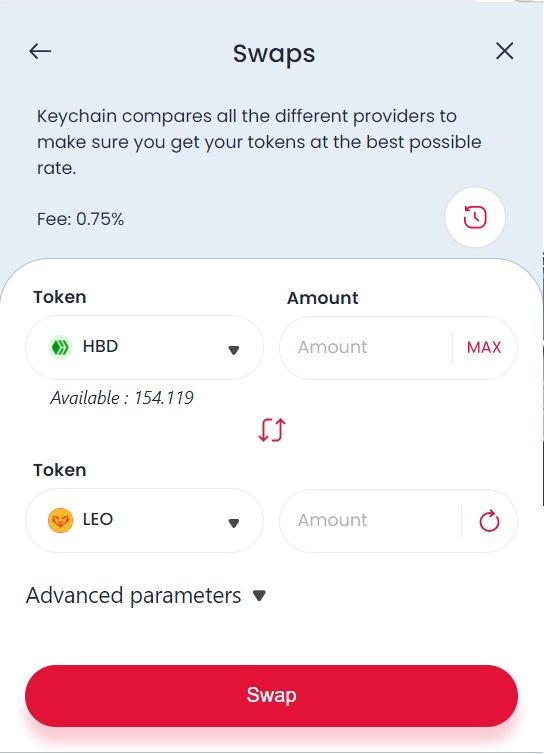Click the HBD token logo icon
544x754 pixels.
click(x=60, y=347)
